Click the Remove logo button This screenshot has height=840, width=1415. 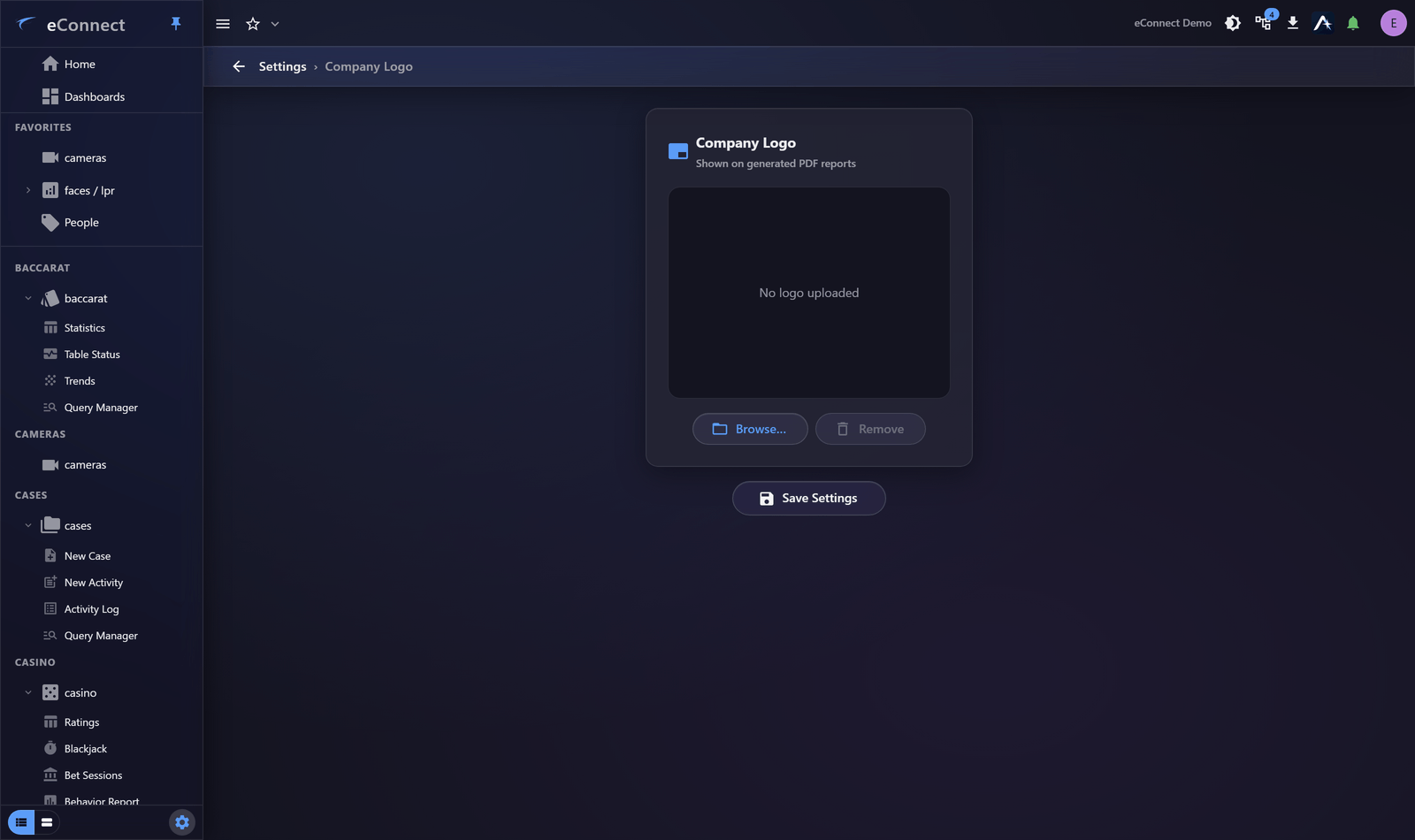[x=870, y=429]
